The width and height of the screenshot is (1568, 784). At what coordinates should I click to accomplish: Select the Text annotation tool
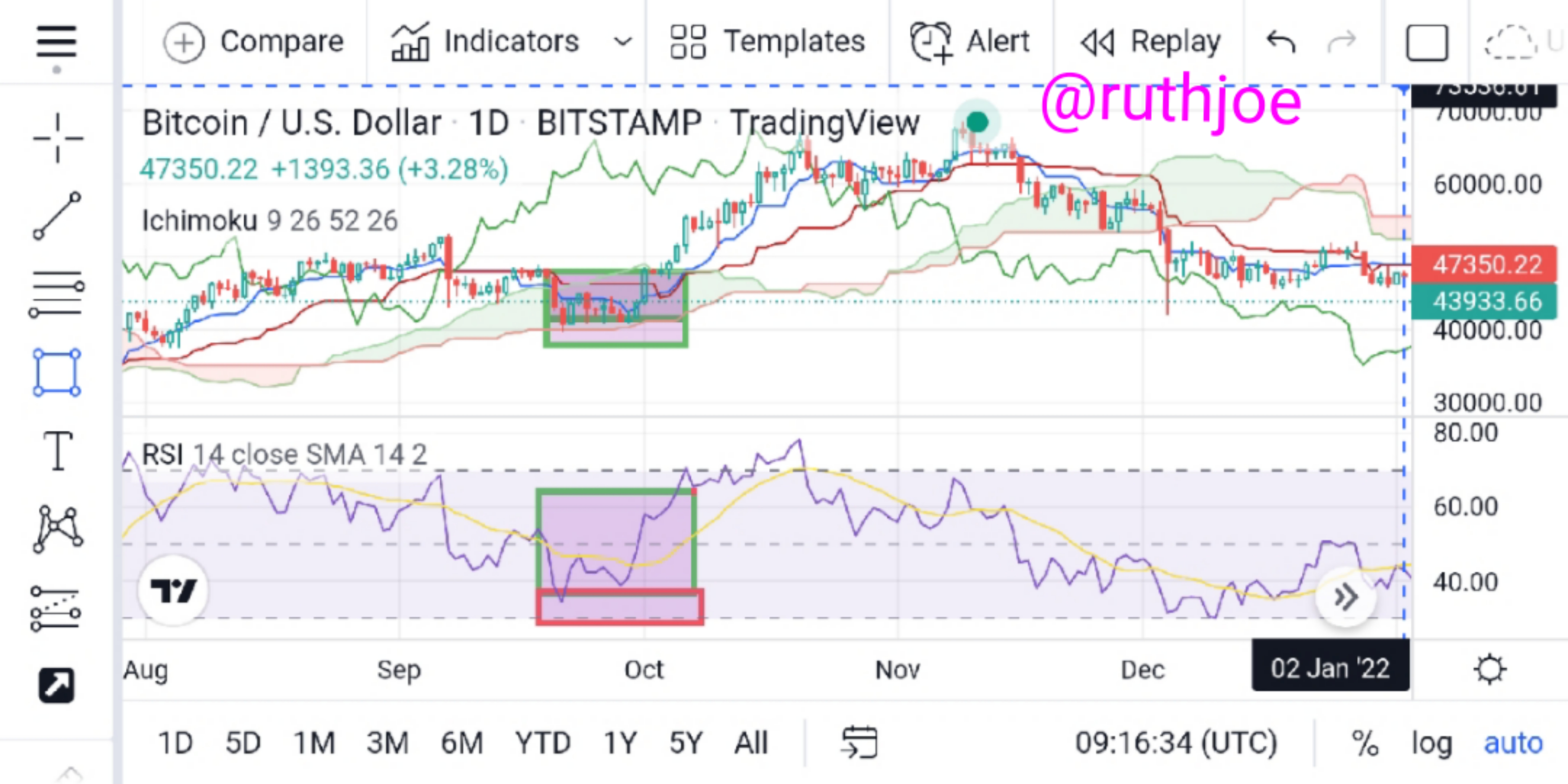58,451
